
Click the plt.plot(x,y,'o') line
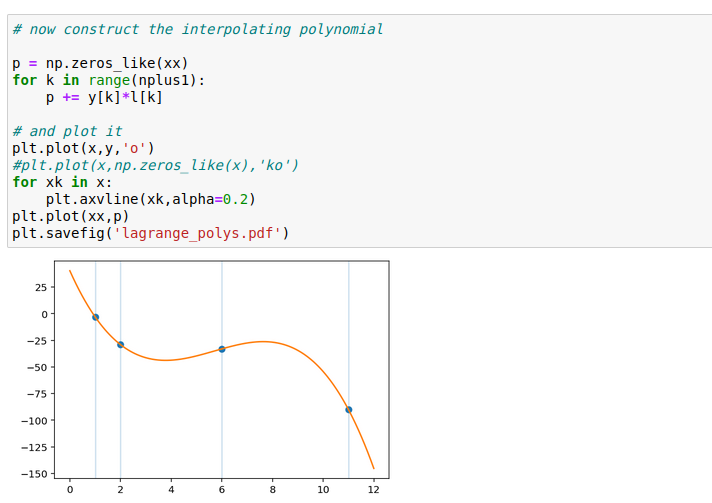(x=83, y=148)
